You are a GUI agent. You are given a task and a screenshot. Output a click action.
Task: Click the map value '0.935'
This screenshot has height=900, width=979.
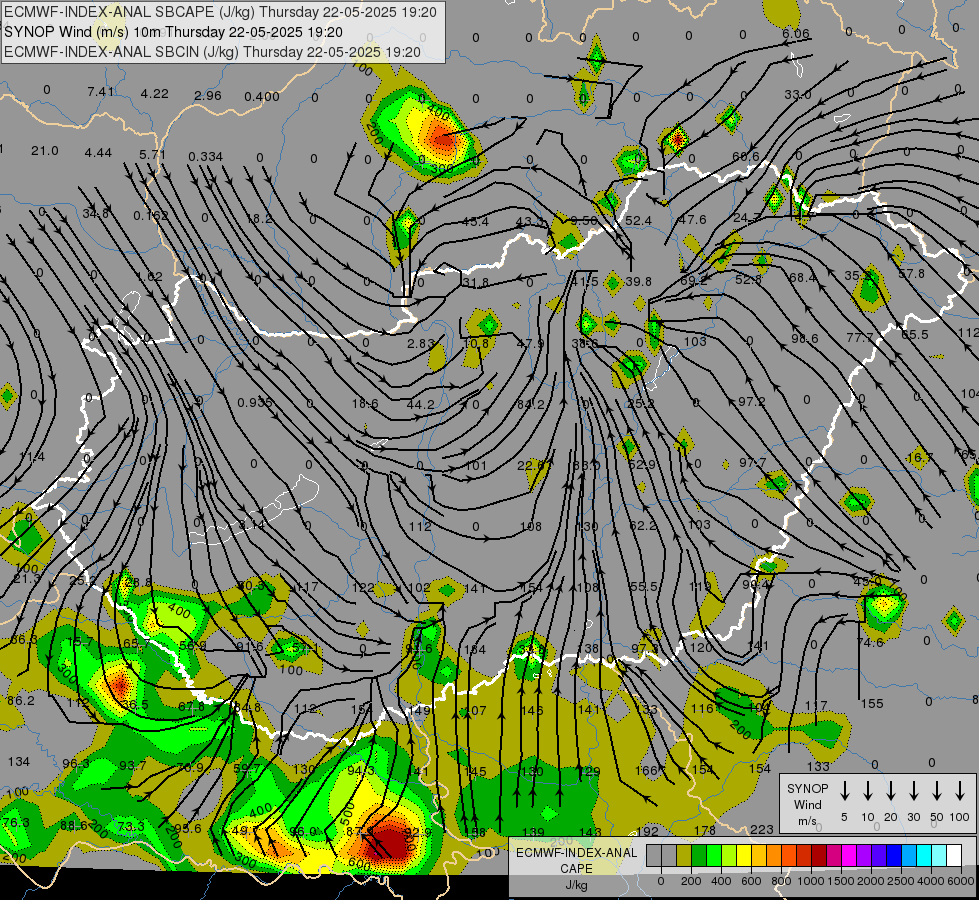click(x=255, y=403)
